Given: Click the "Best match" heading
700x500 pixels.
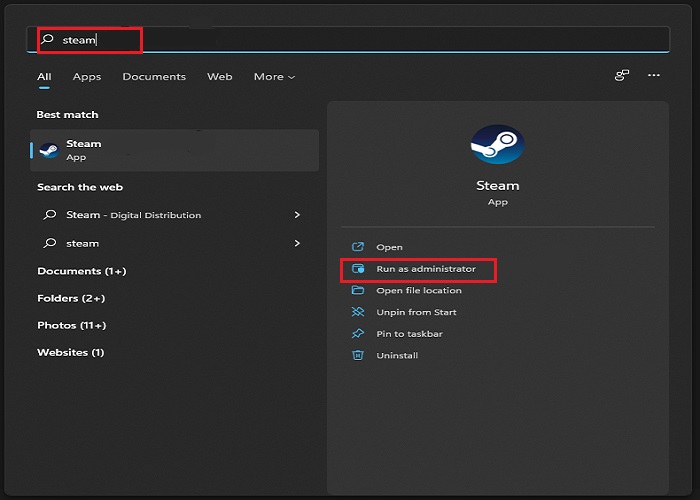Looking at the screenshot, I should point(67,115).
